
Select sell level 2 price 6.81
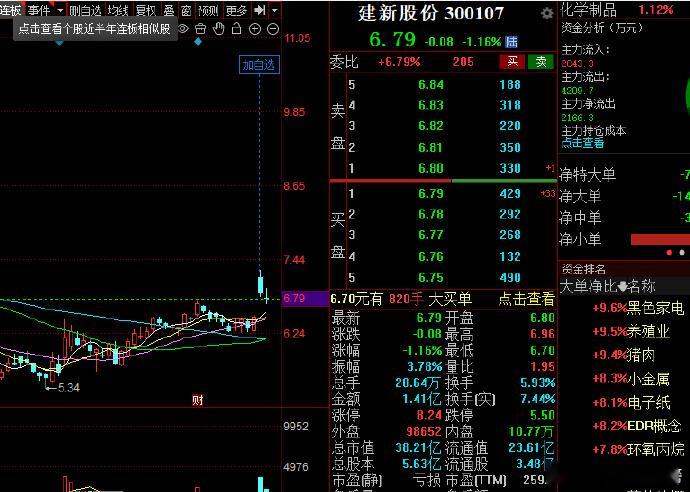coord(431,147)
